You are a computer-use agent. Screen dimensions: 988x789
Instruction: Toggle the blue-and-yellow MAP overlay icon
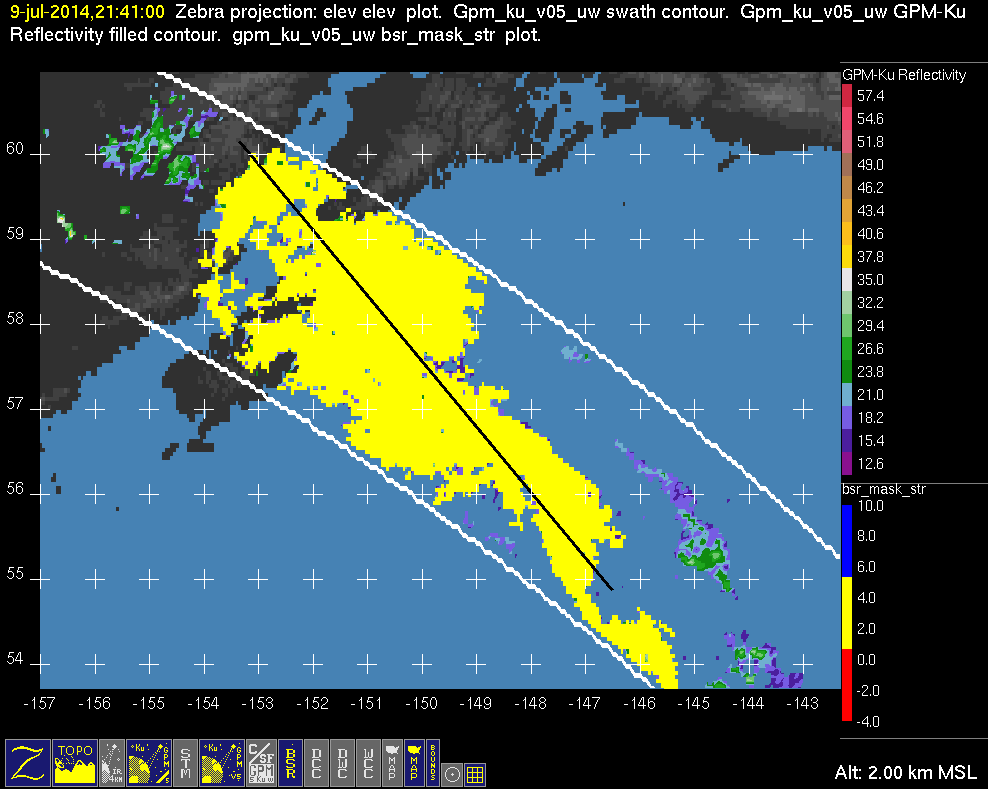coord(414,762)
